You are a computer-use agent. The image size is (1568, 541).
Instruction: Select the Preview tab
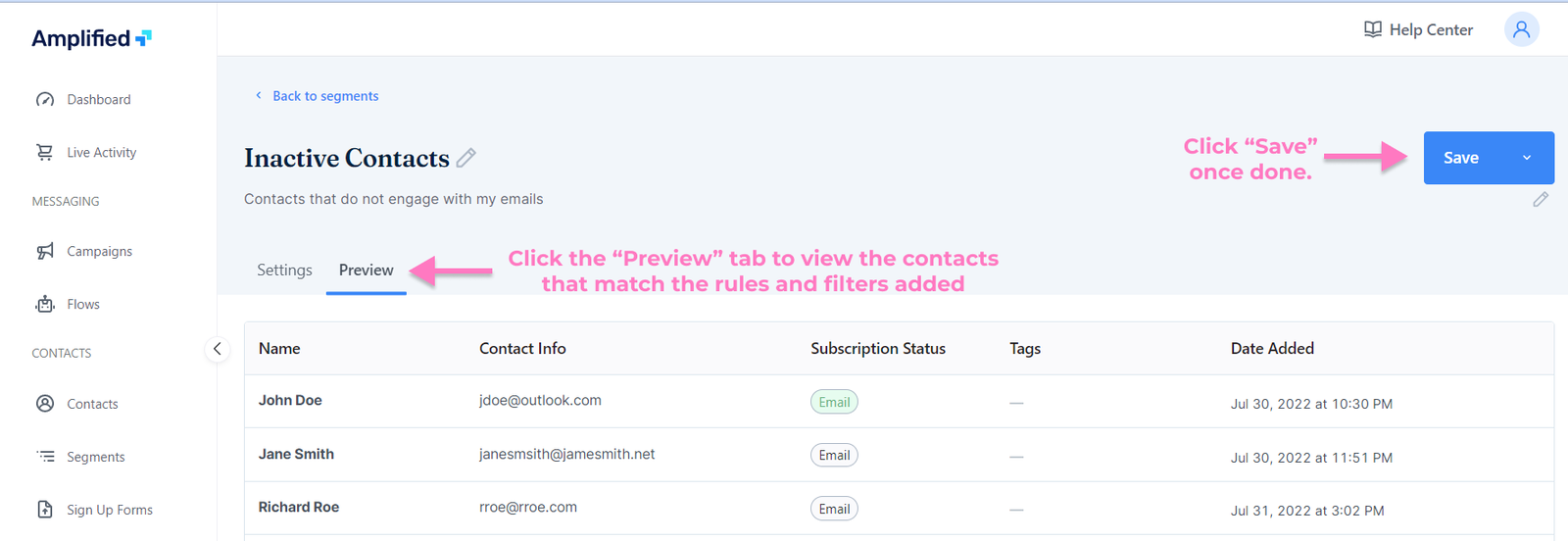366,270
